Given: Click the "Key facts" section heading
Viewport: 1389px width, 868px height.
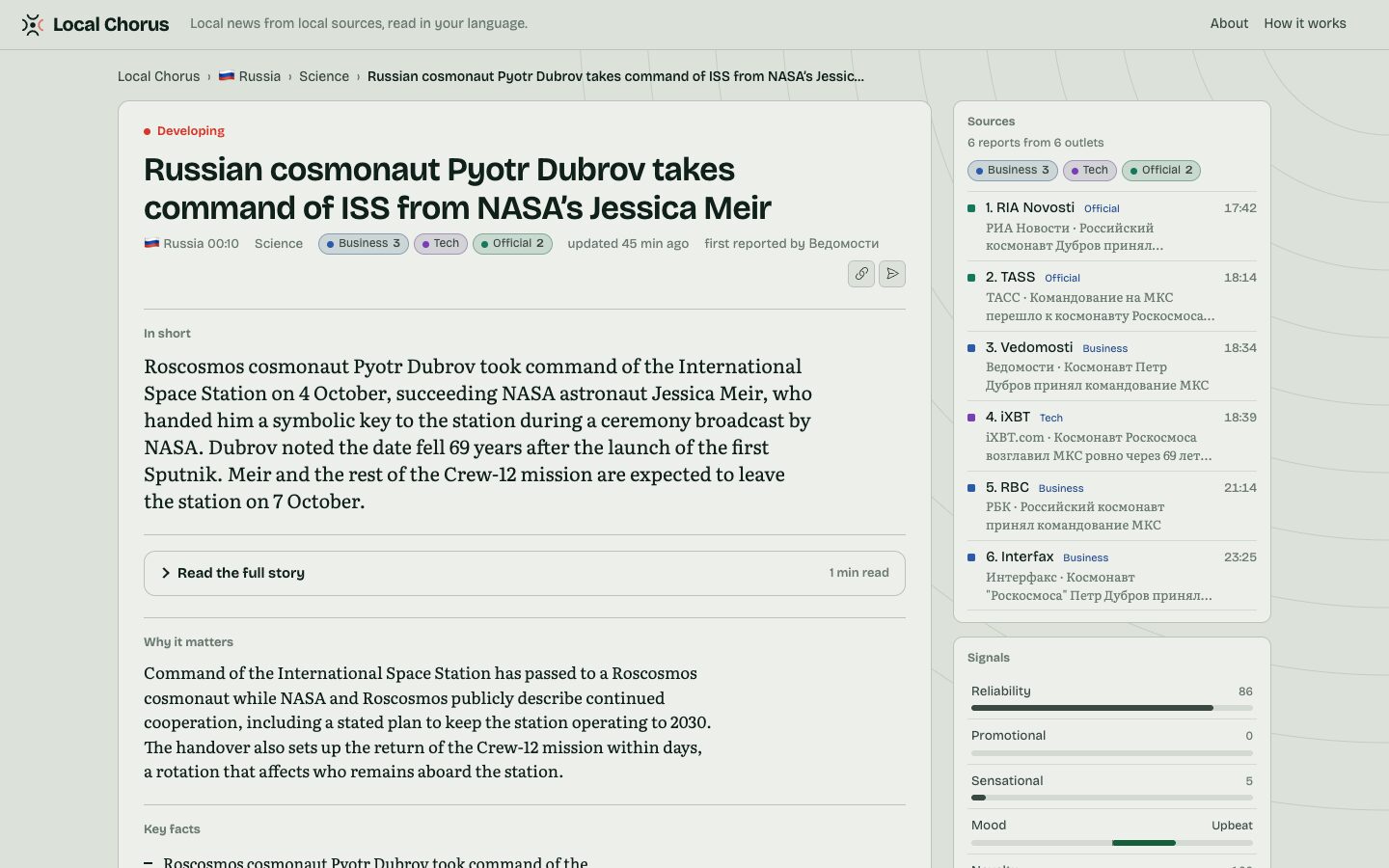Looking at the screenshot, I should pyautogui.click(x=172, y=829).
